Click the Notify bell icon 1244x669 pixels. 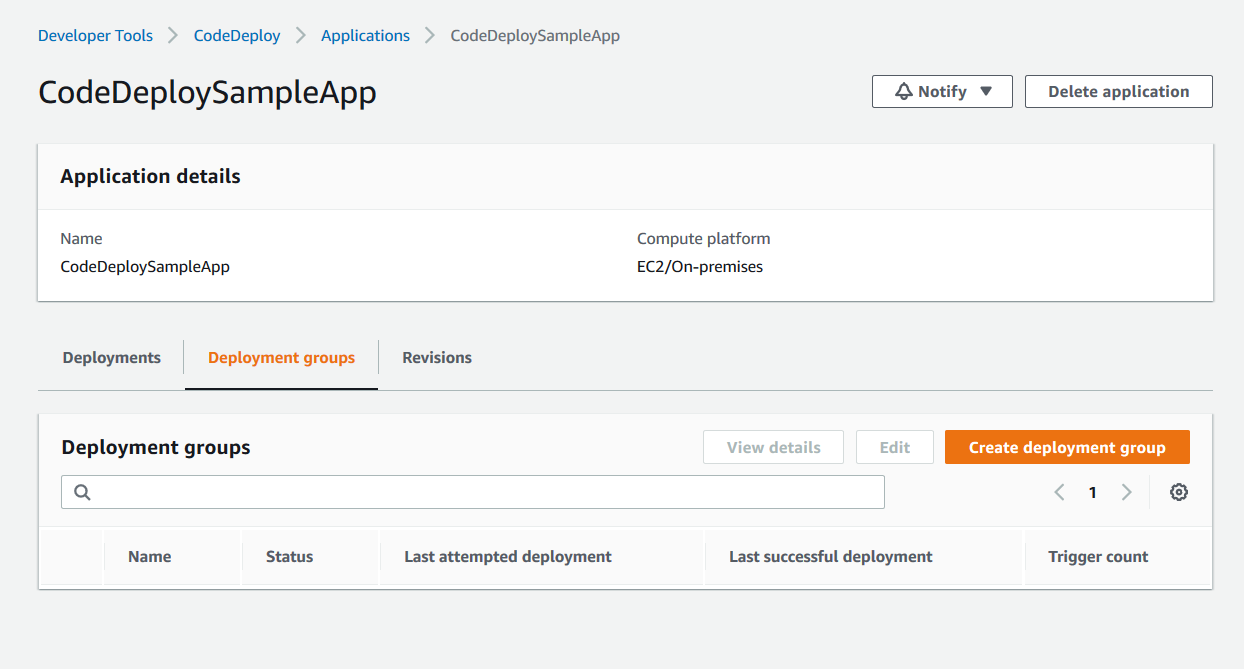904,91
